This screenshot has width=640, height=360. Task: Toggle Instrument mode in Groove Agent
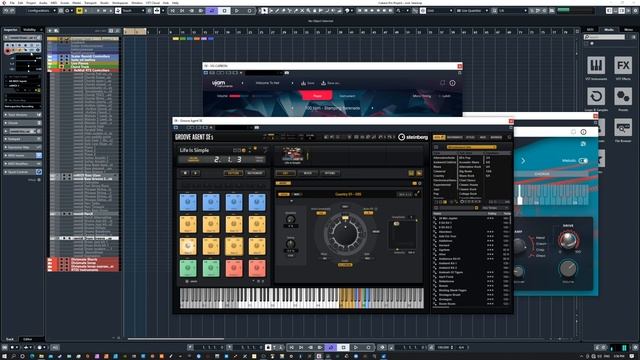click(x=255, y=173)
